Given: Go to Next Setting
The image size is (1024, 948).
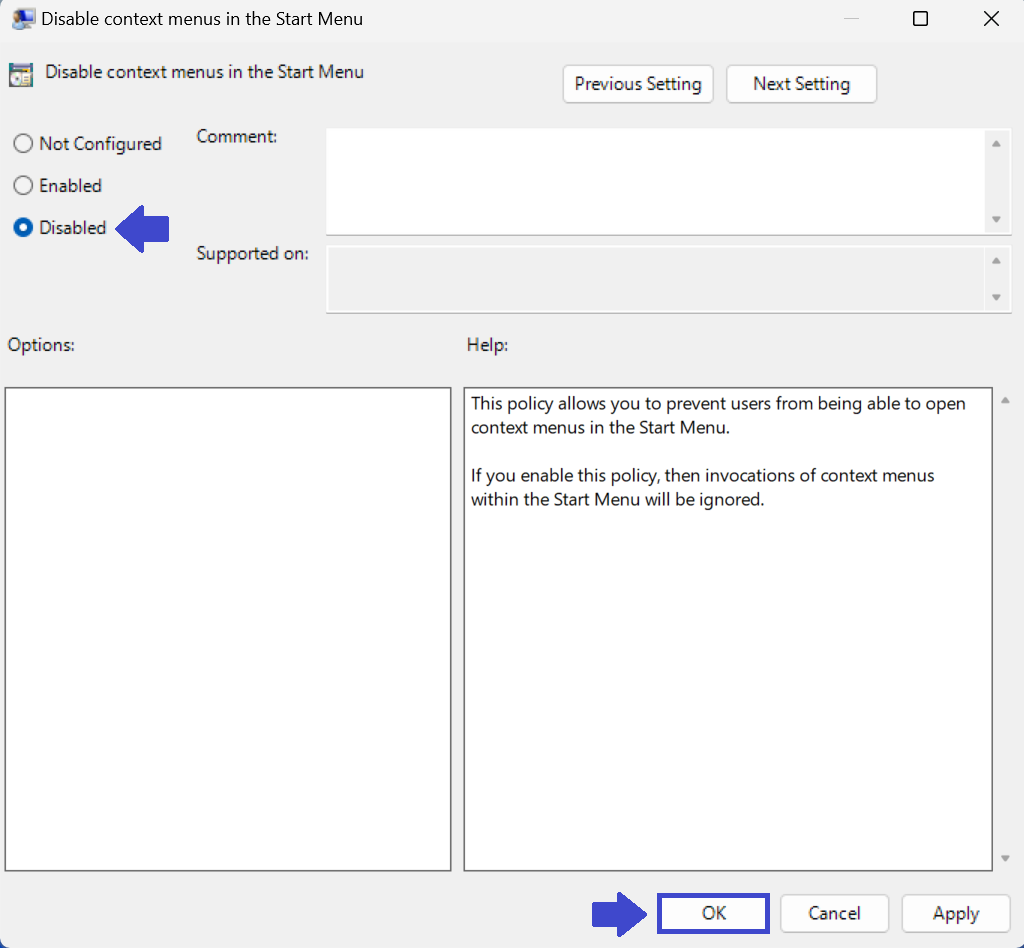Looking at the screenshot, I should coord(801,84).
